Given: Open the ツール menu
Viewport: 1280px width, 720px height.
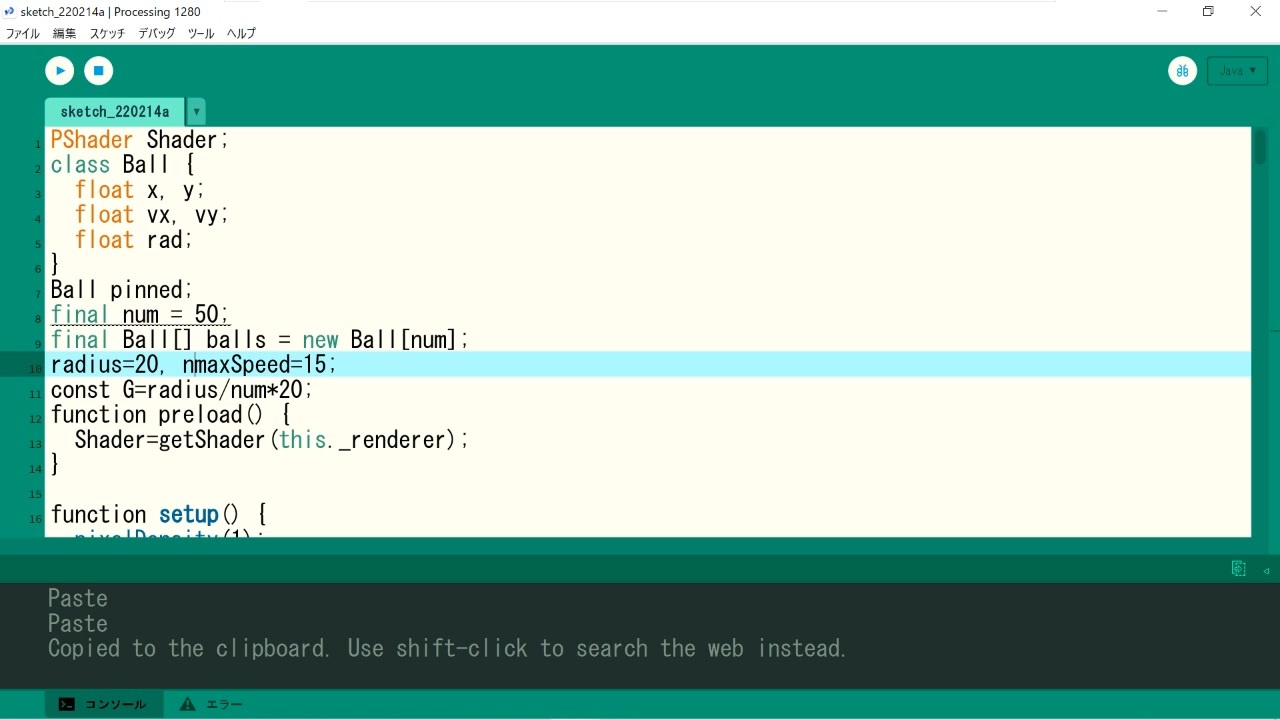Looking at the screenshot, I should click(200, 33).
